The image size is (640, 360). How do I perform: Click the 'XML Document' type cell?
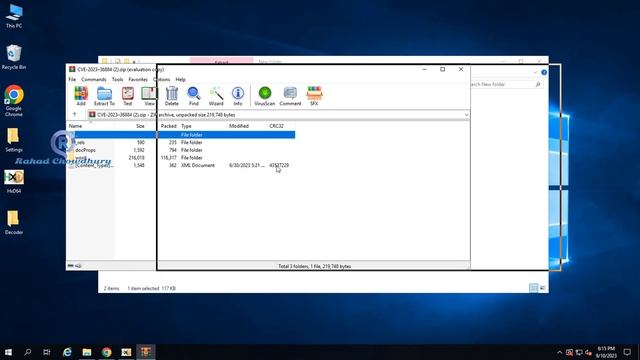click(198, 165)
